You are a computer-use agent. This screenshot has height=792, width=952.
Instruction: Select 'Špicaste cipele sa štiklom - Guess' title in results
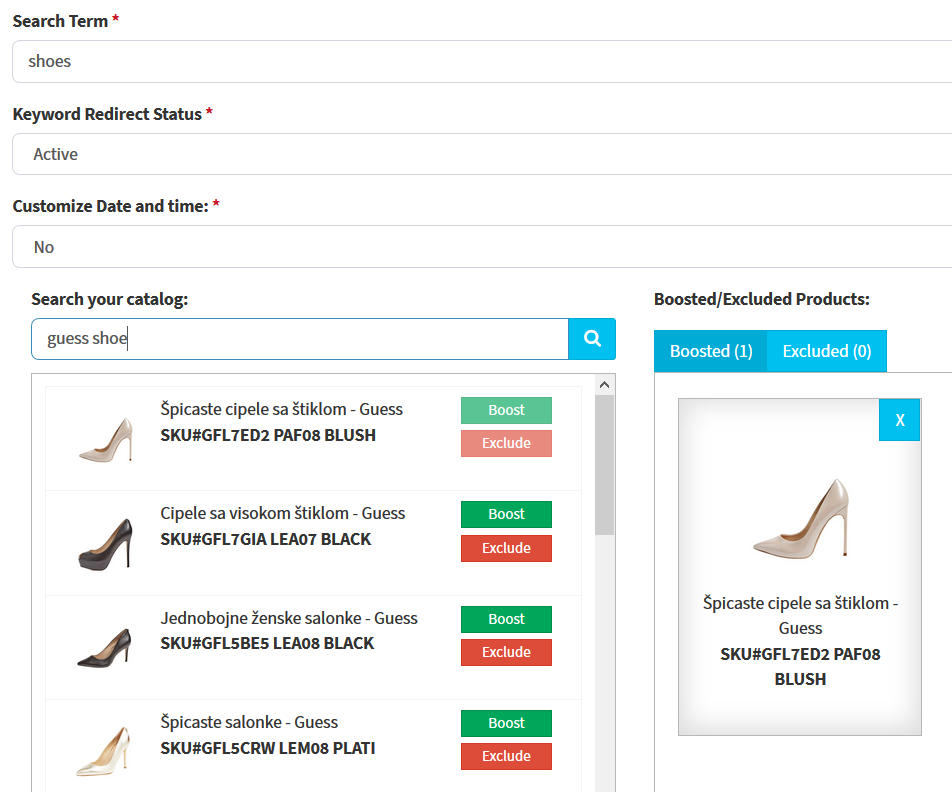(x=281, y=409)
